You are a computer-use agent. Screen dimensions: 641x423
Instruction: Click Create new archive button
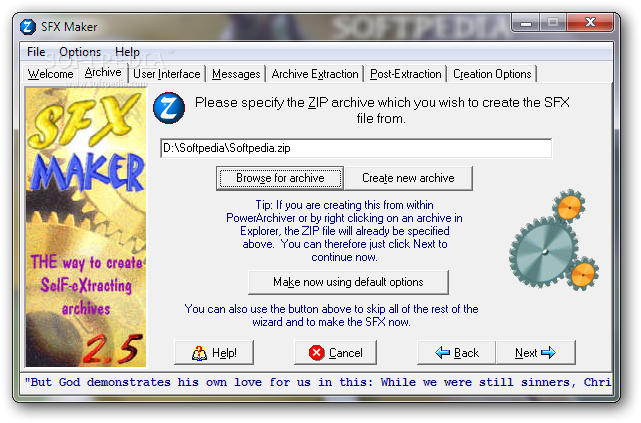tap(408, 178)
